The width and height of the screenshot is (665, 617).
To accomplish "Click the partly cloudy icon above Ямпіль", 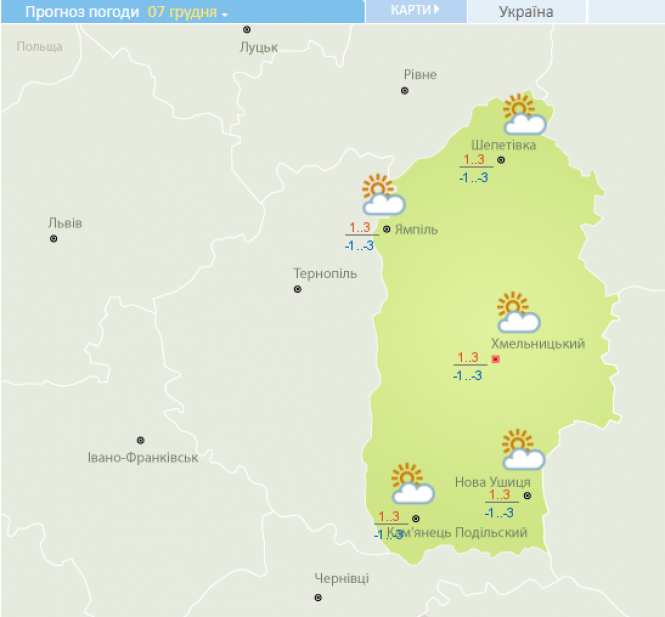I will point(382,196).
